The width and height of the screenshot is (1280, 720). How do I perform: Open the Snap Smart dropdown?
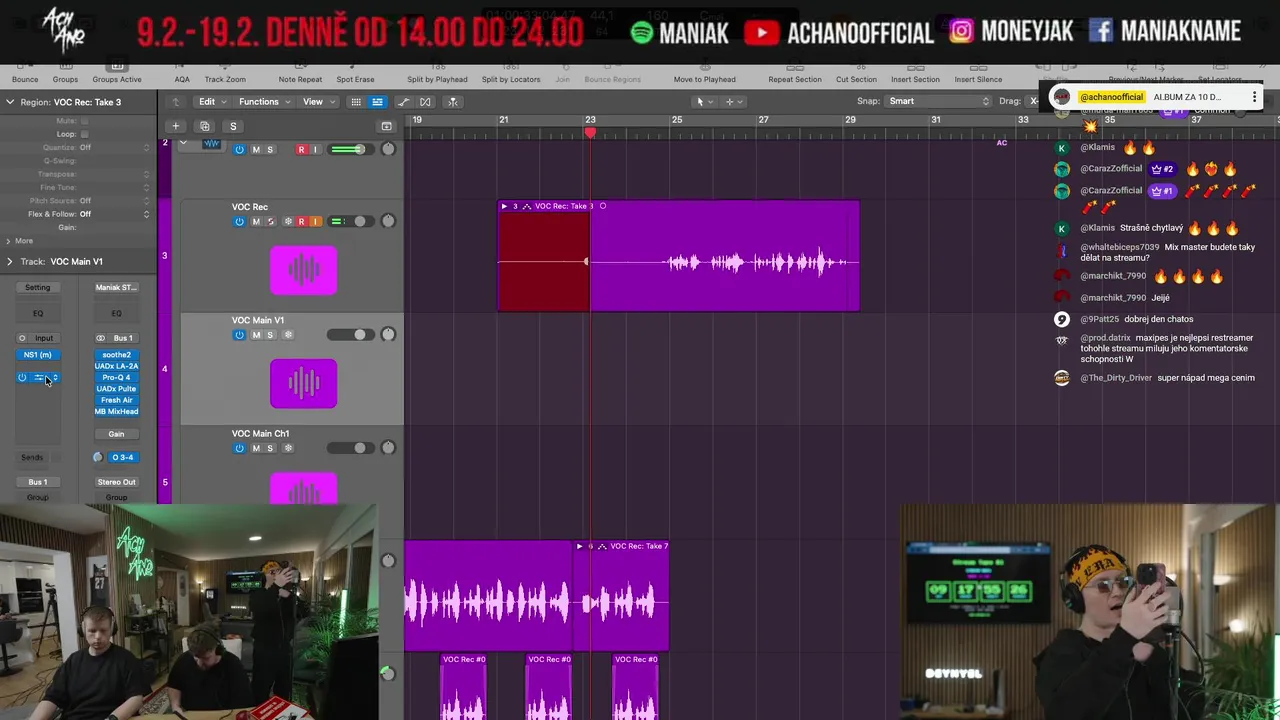[939, 101]
